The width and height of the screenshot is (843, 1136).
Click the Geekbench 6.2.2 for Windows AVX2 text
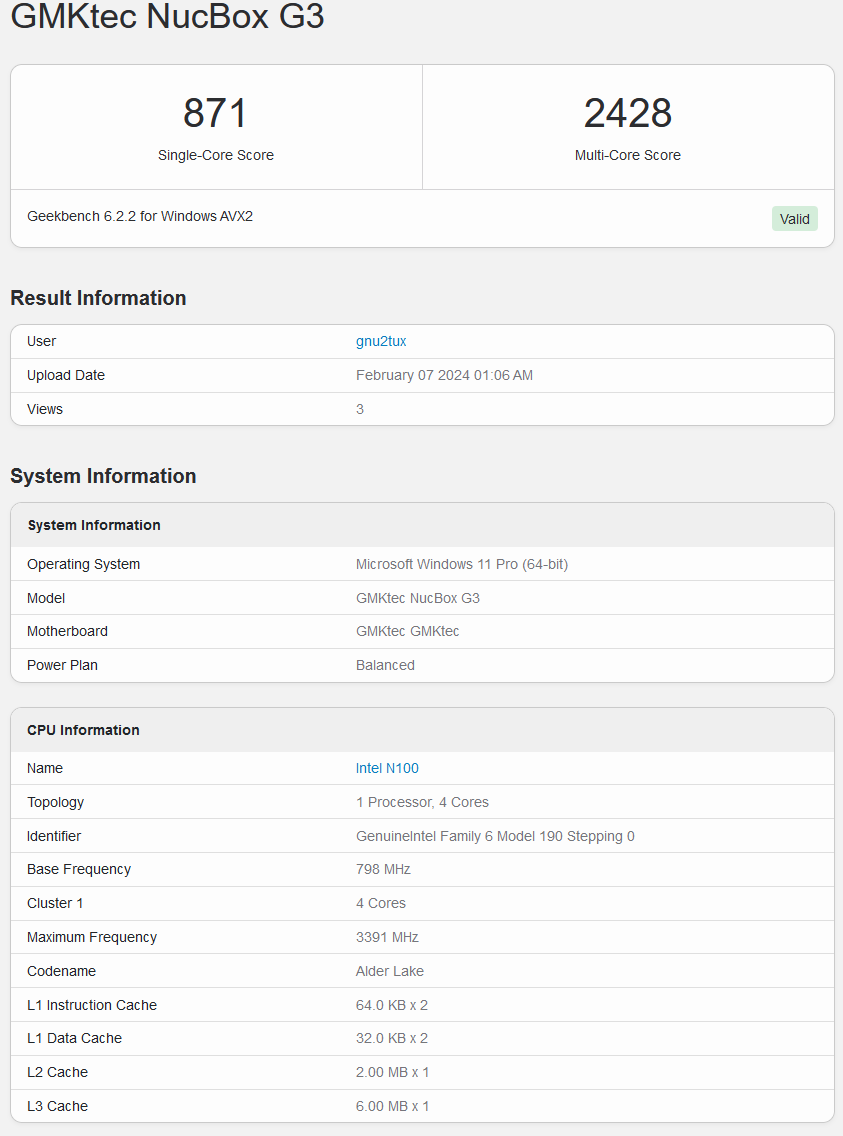click(x=140, y=216)
